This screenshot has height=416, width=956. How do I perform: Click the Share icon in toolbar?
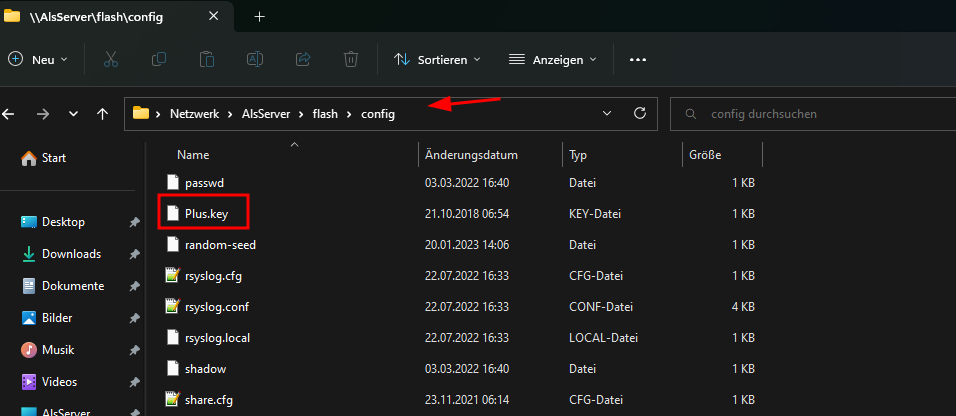point(303,59)
